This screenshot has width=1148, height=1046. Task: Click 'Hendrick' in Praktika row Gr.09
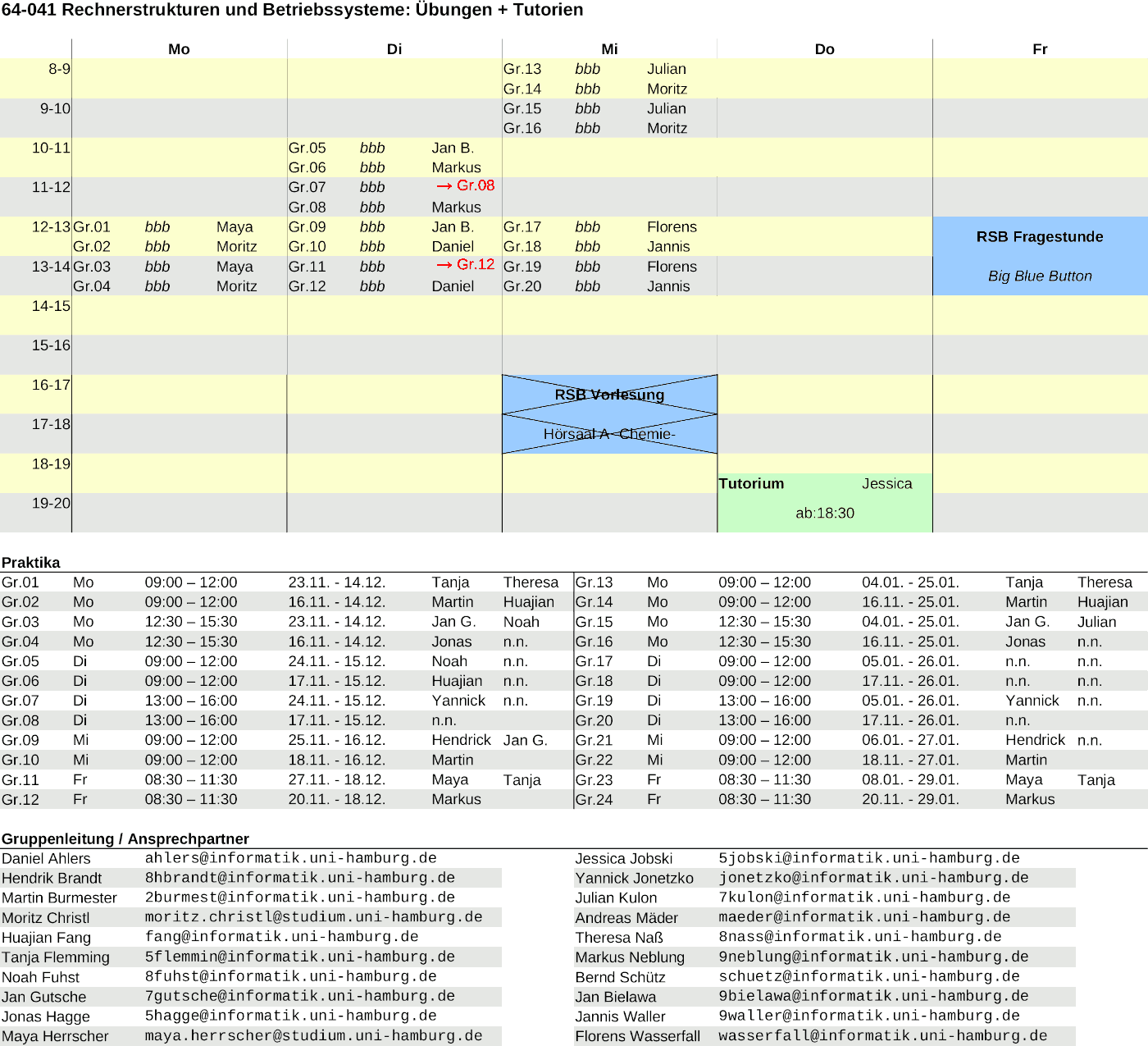pos(462,740)
